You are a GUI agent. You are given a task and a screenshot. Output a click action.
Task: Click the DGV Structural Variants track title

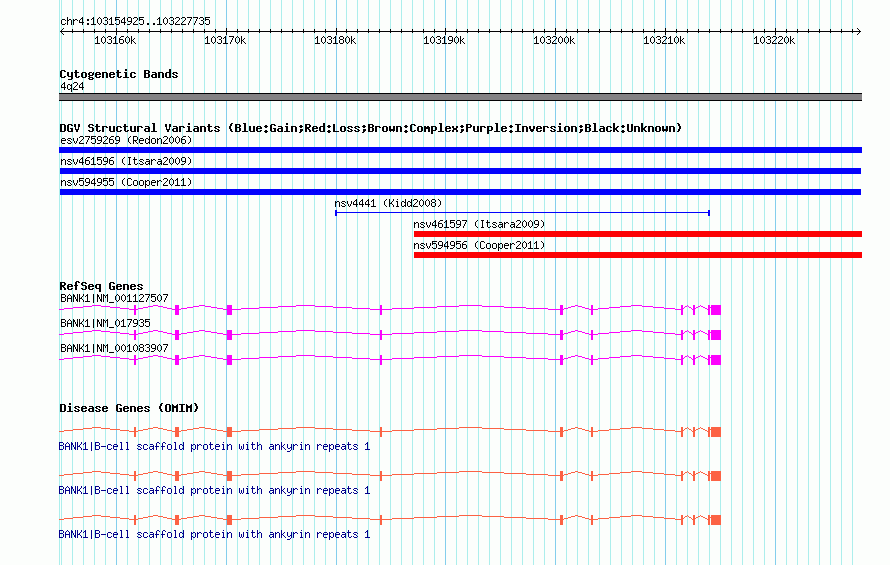[371, 128]
